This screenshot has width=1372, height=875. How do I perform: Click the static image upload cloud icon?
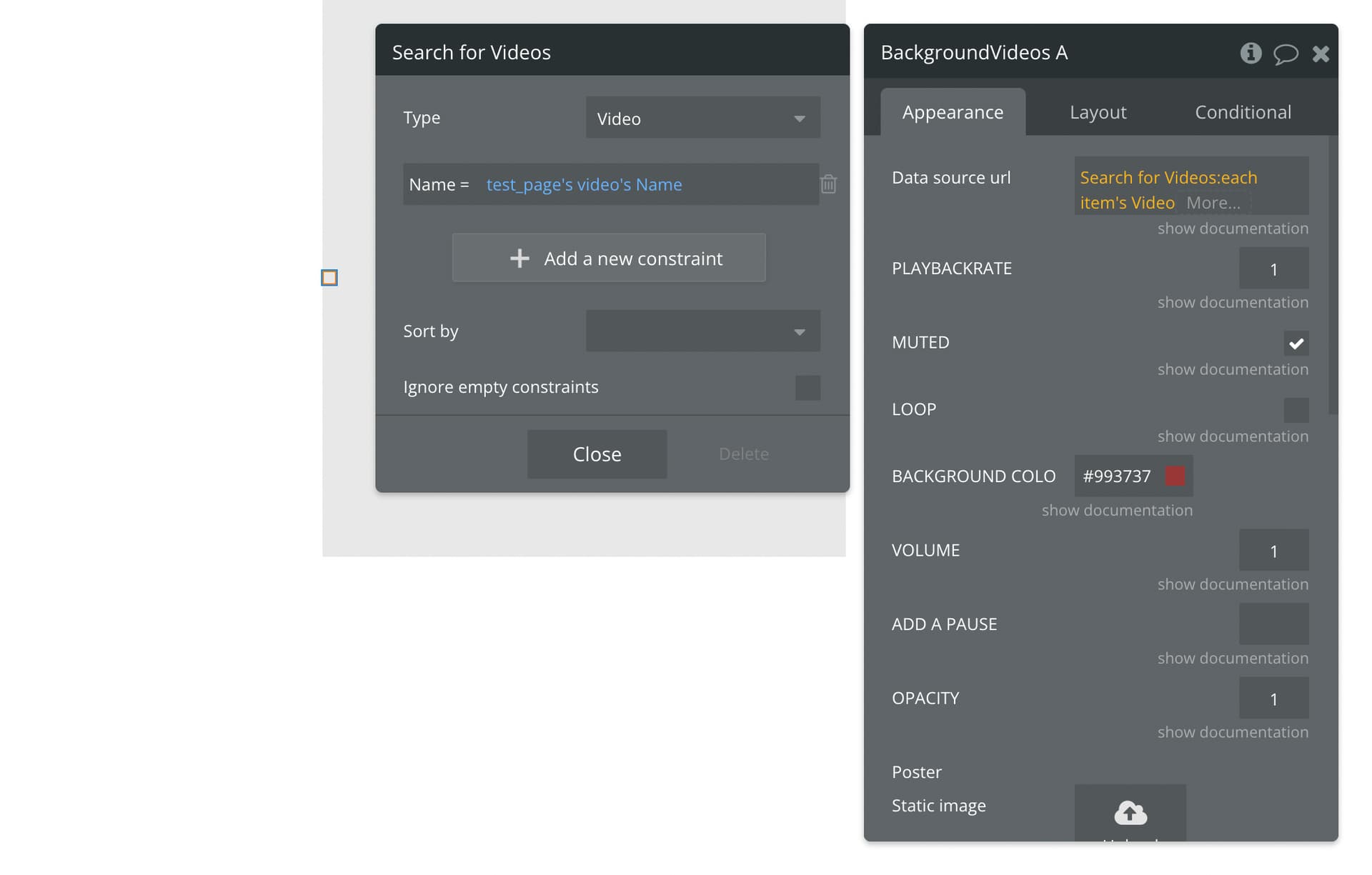point(1130,812)
